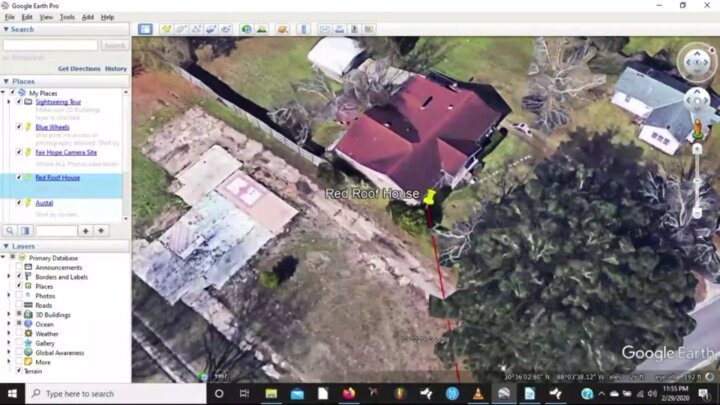This screenshot has height=405, width=720.
Task: Open search History link
Action: click(x=116, y=68)
